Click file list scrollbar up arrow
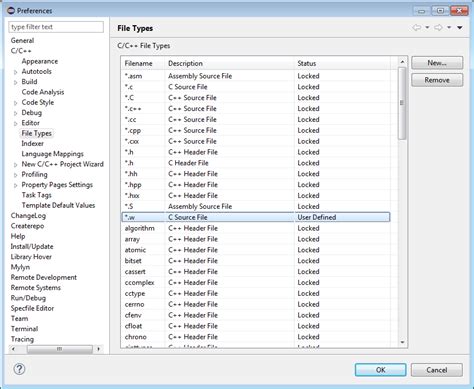Image resolution: width=474 pixels, height=389 pixels. click(x=402, y=62)
